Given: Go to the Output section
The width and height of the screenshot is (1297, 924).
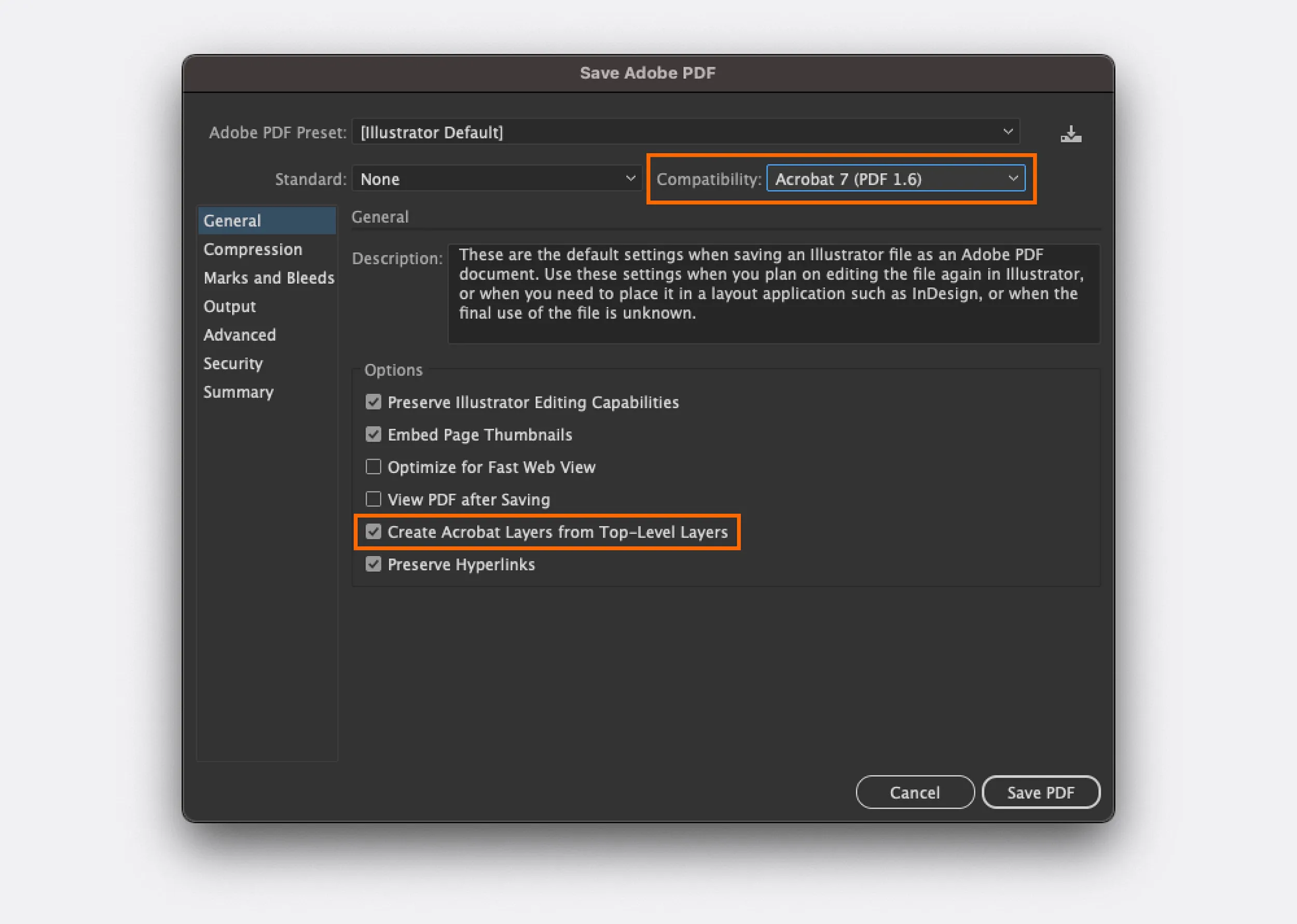Looking at the screenshot, I should tap(230, 306).
